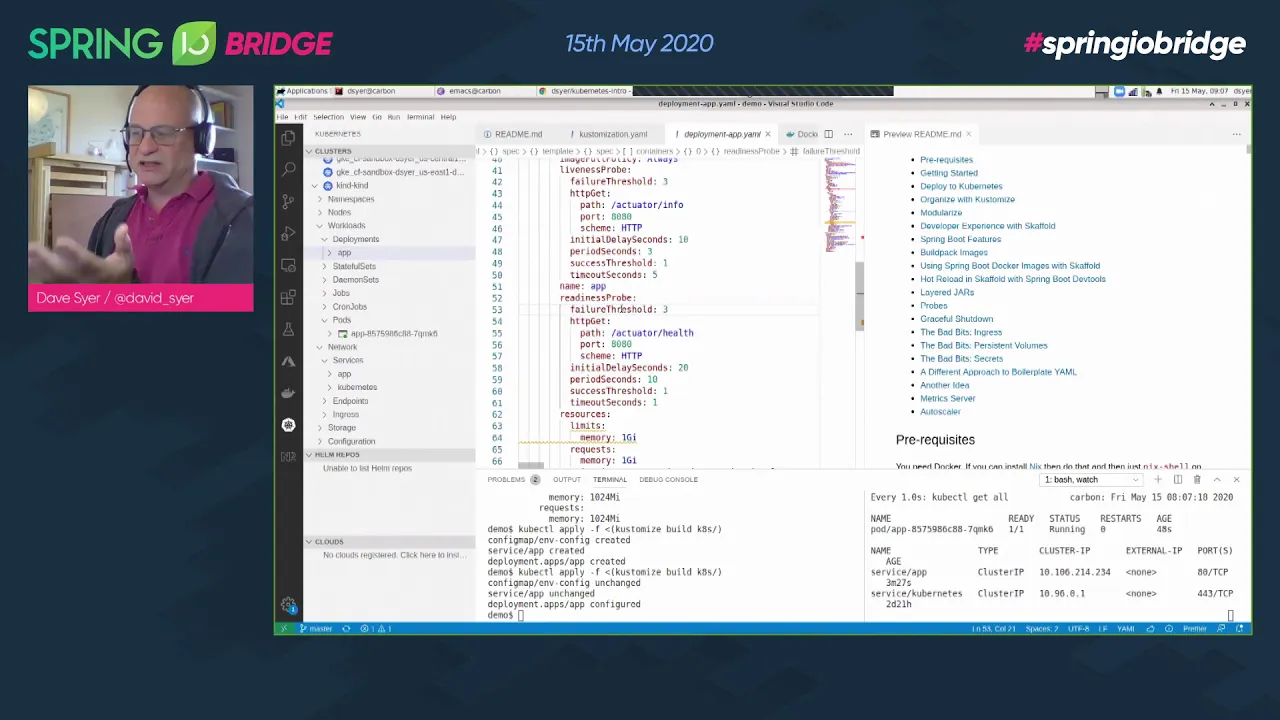1280x720 pixels.
Task: Open the Azure view in activity bar
Action: [288, 361]
